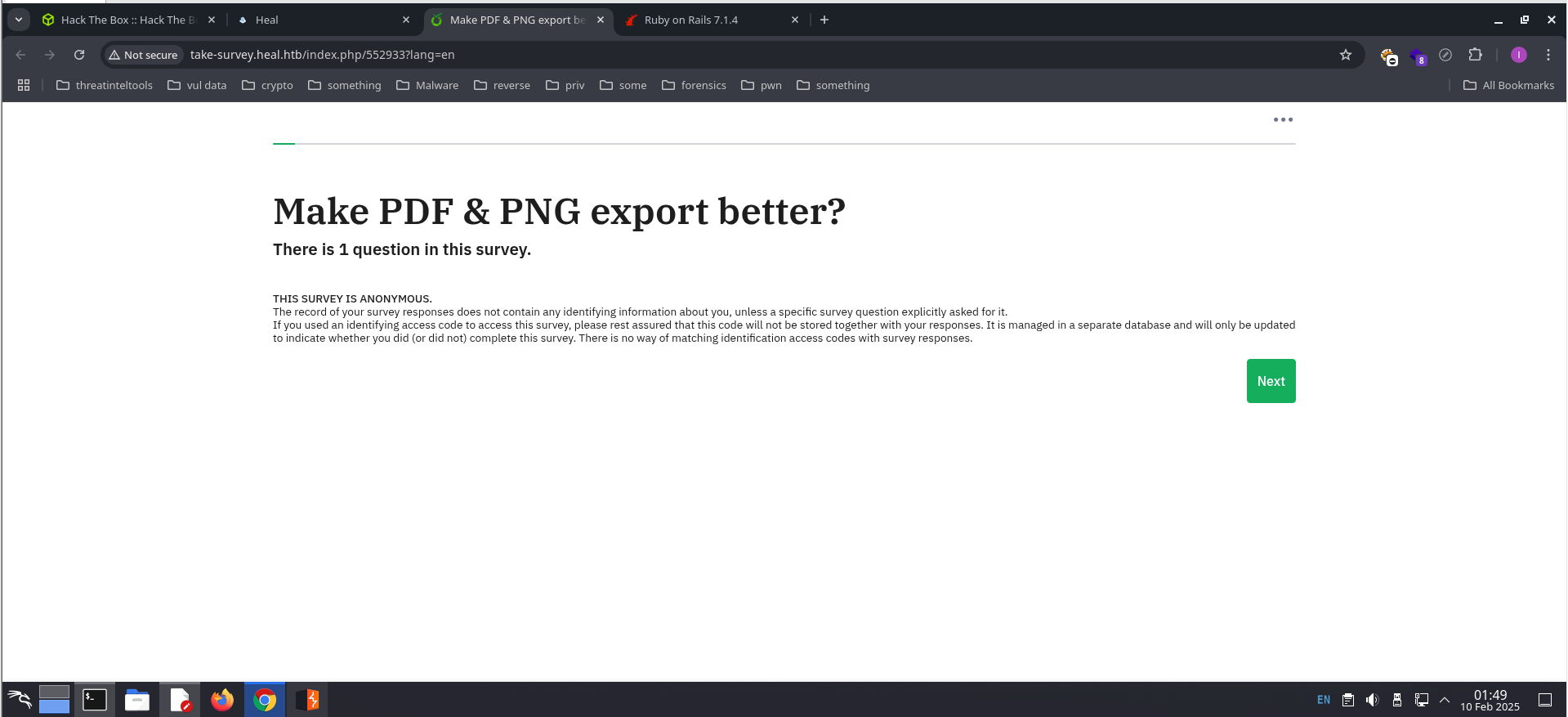The image size is (1568, 717).
Task: Click the URL address bar
Action: pos(654,55)
